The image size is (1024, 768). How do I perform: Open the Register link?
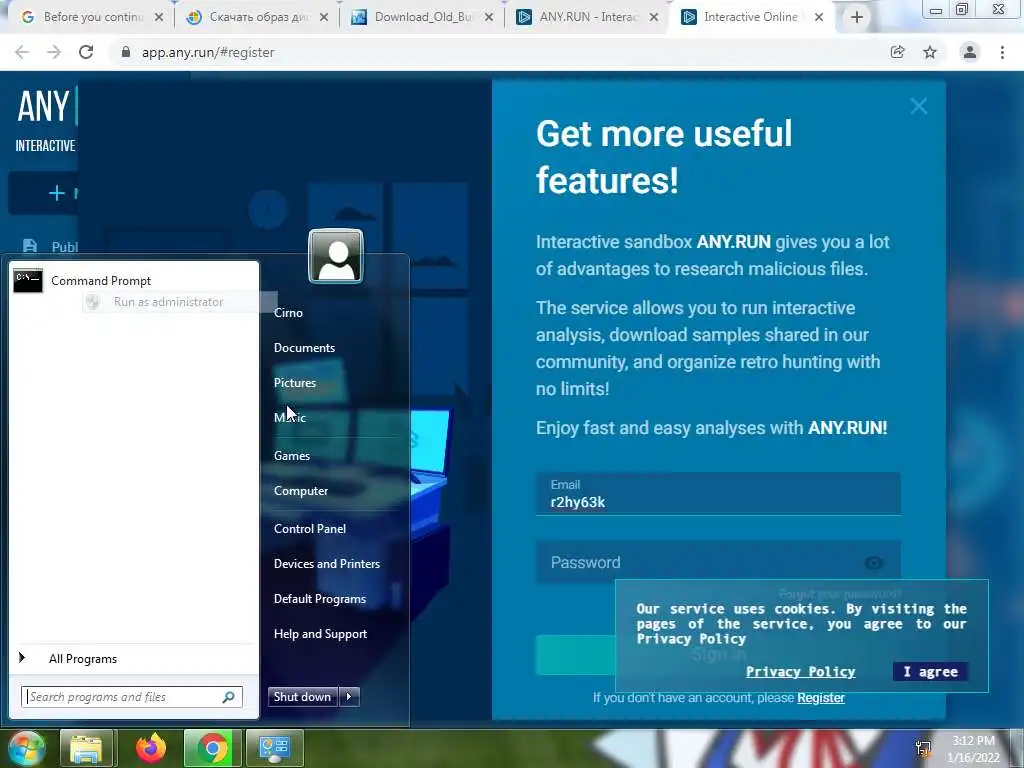(821, 697)
